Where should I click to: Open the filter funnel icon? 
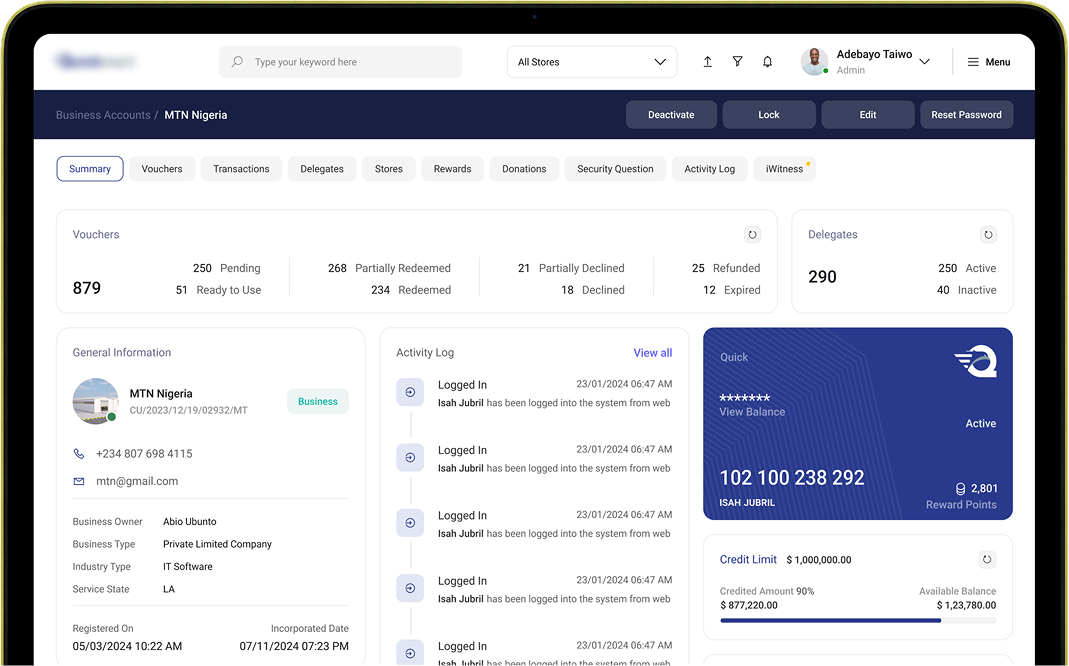coord(738,62)
